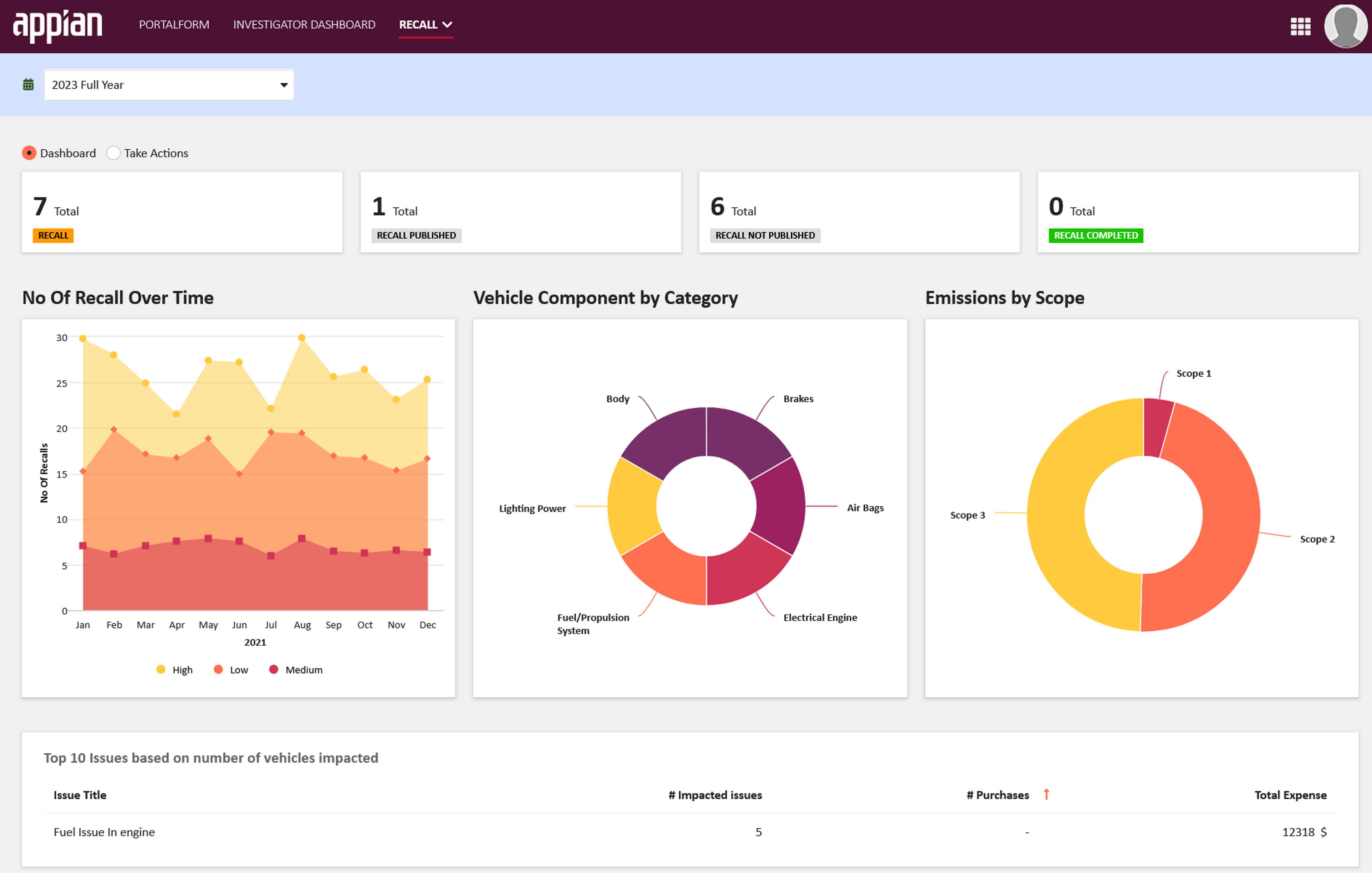Open the 2023 Full Year dropdown
The image size is (1372, 873).
169,85
